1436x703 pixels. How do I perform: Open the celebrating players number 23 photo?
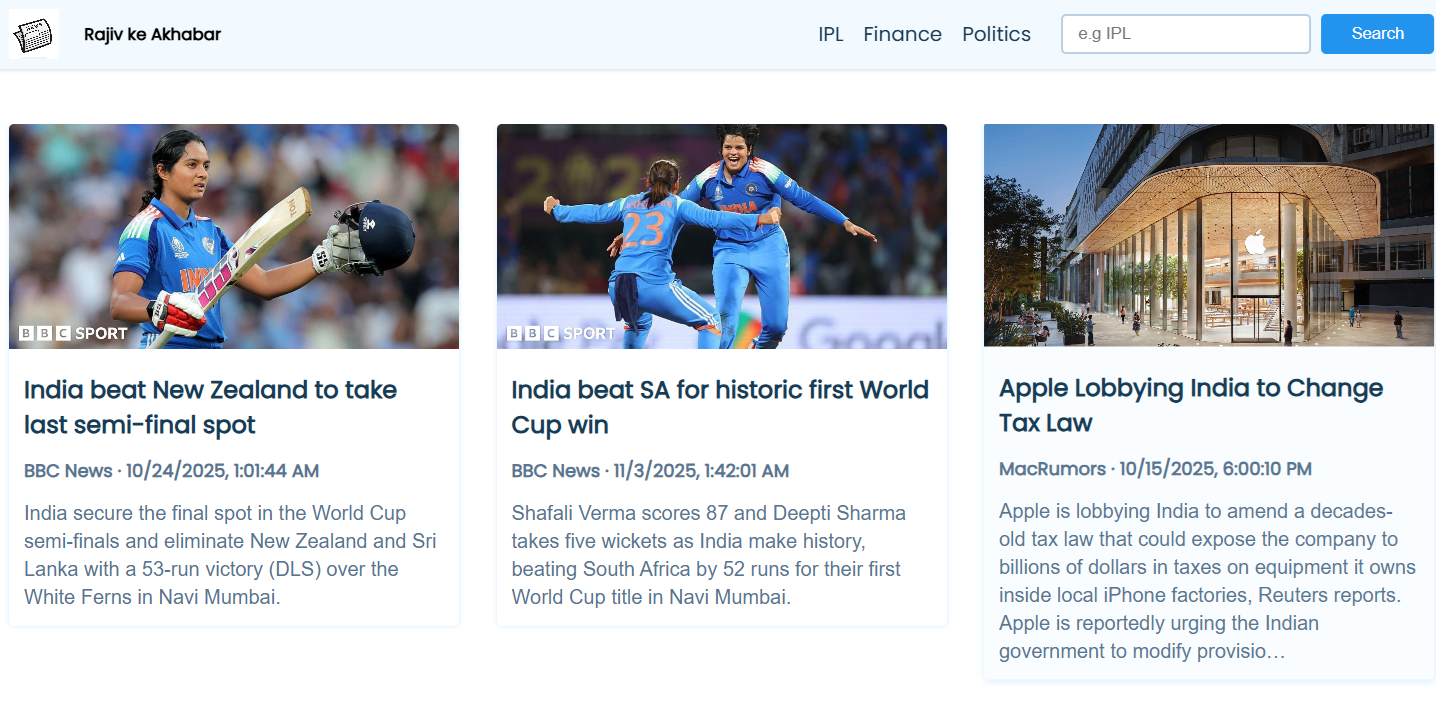[721, 236]
